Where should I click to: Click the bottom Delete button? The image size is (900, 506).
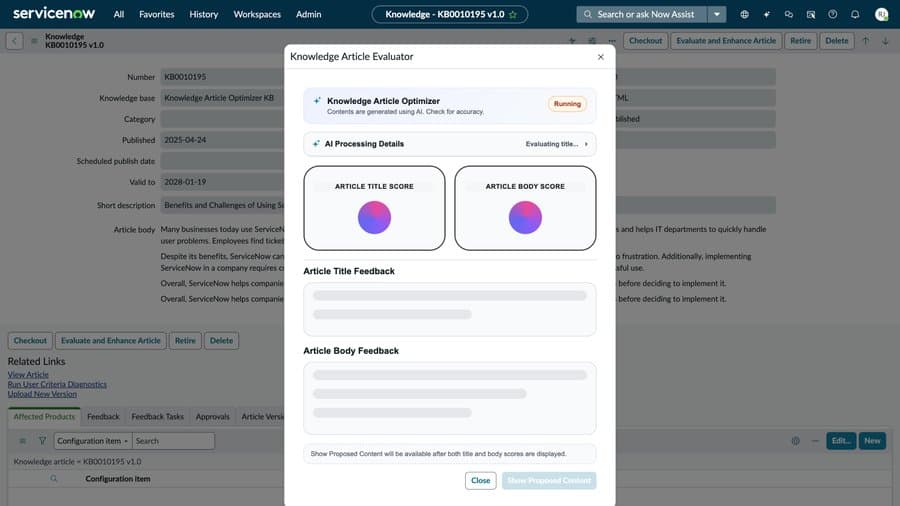tap(222, 341)
